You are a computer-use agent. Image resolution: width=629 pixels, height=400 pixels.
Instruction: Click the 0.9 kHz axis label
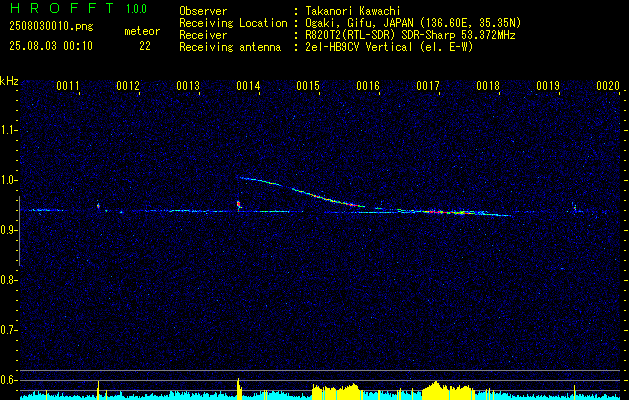(x=9, y=230)
